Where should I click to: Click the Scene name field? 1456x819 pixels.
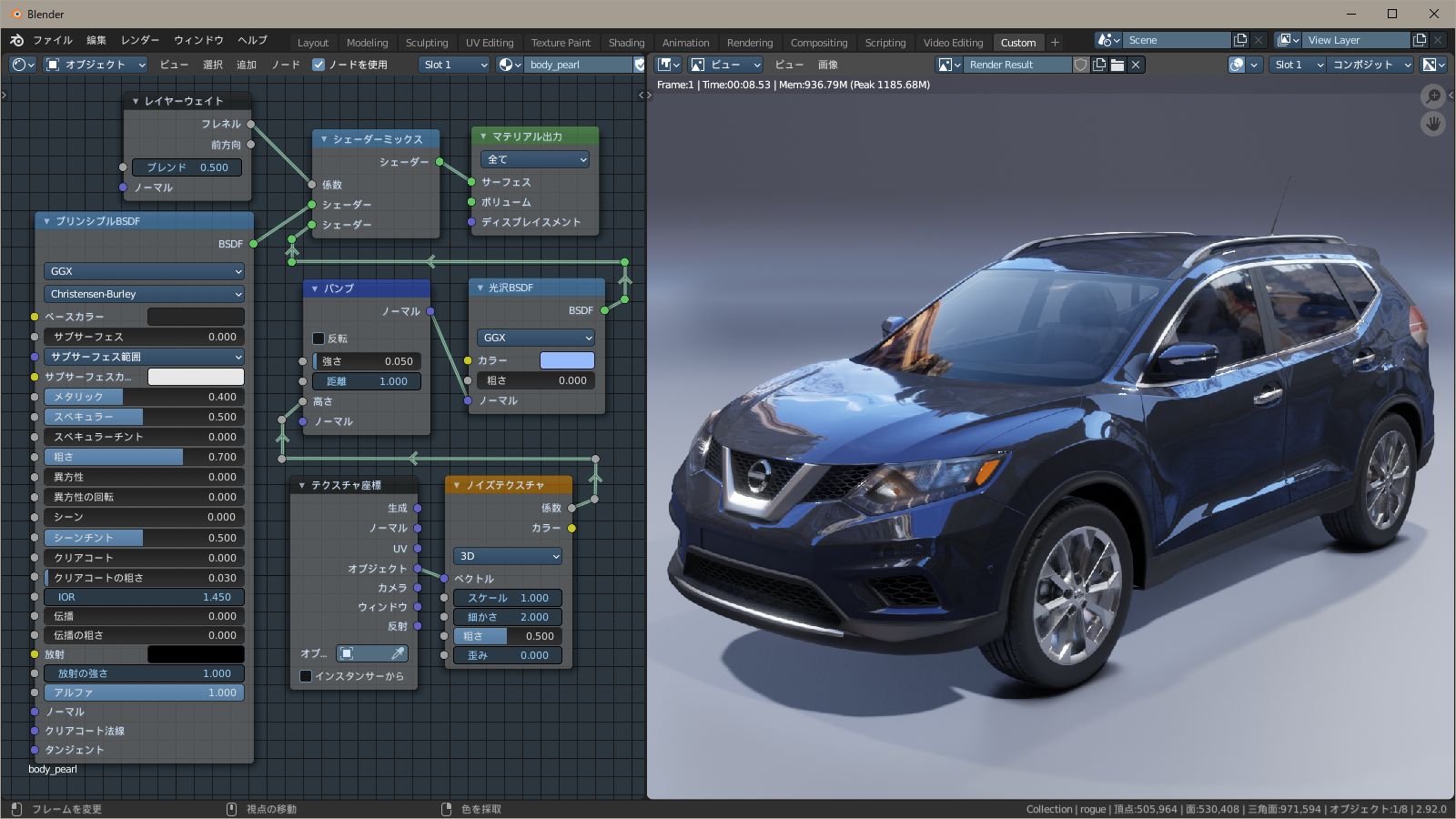click(1178, 40)
